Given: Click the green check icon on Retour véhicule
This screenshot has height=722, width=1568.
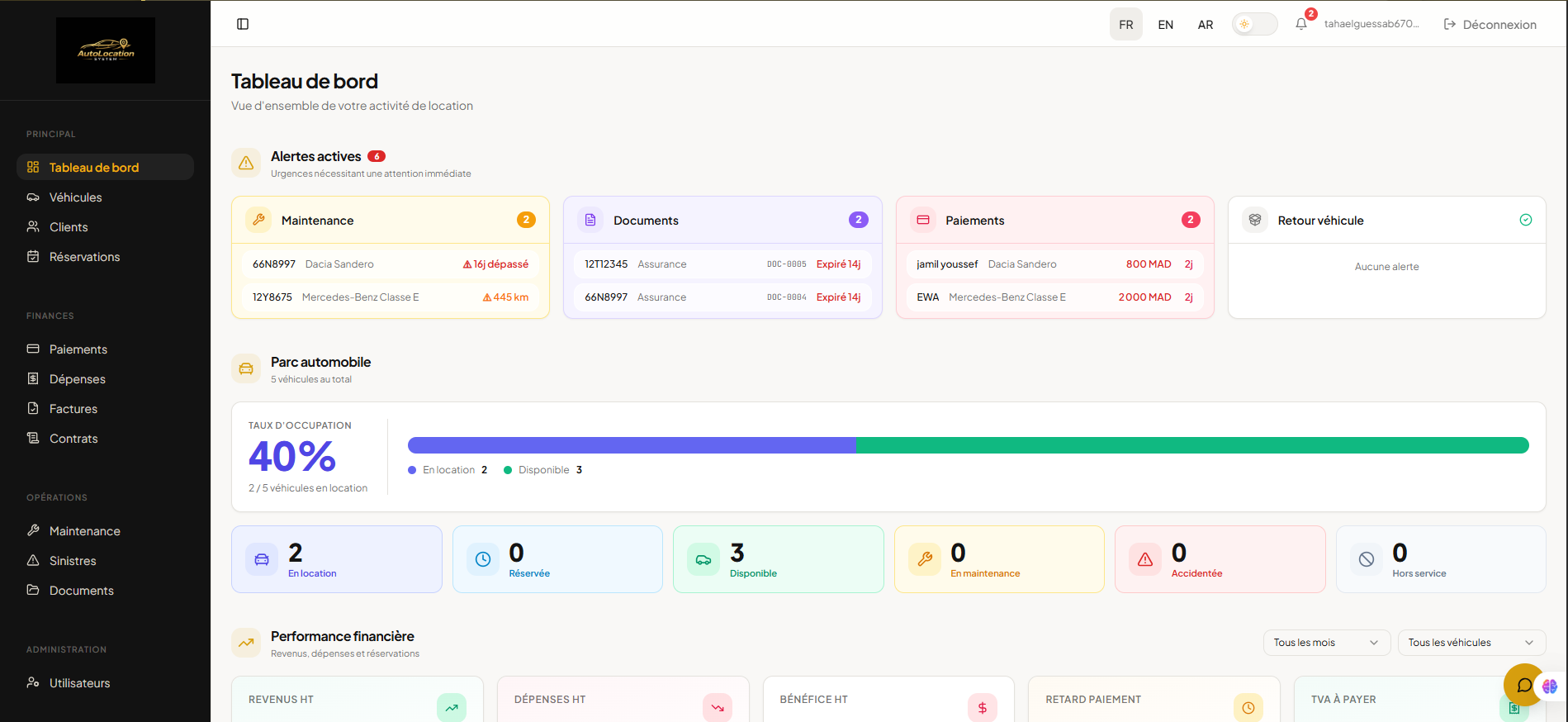Looking at the screenshot, I should [x=1526, y=220].
